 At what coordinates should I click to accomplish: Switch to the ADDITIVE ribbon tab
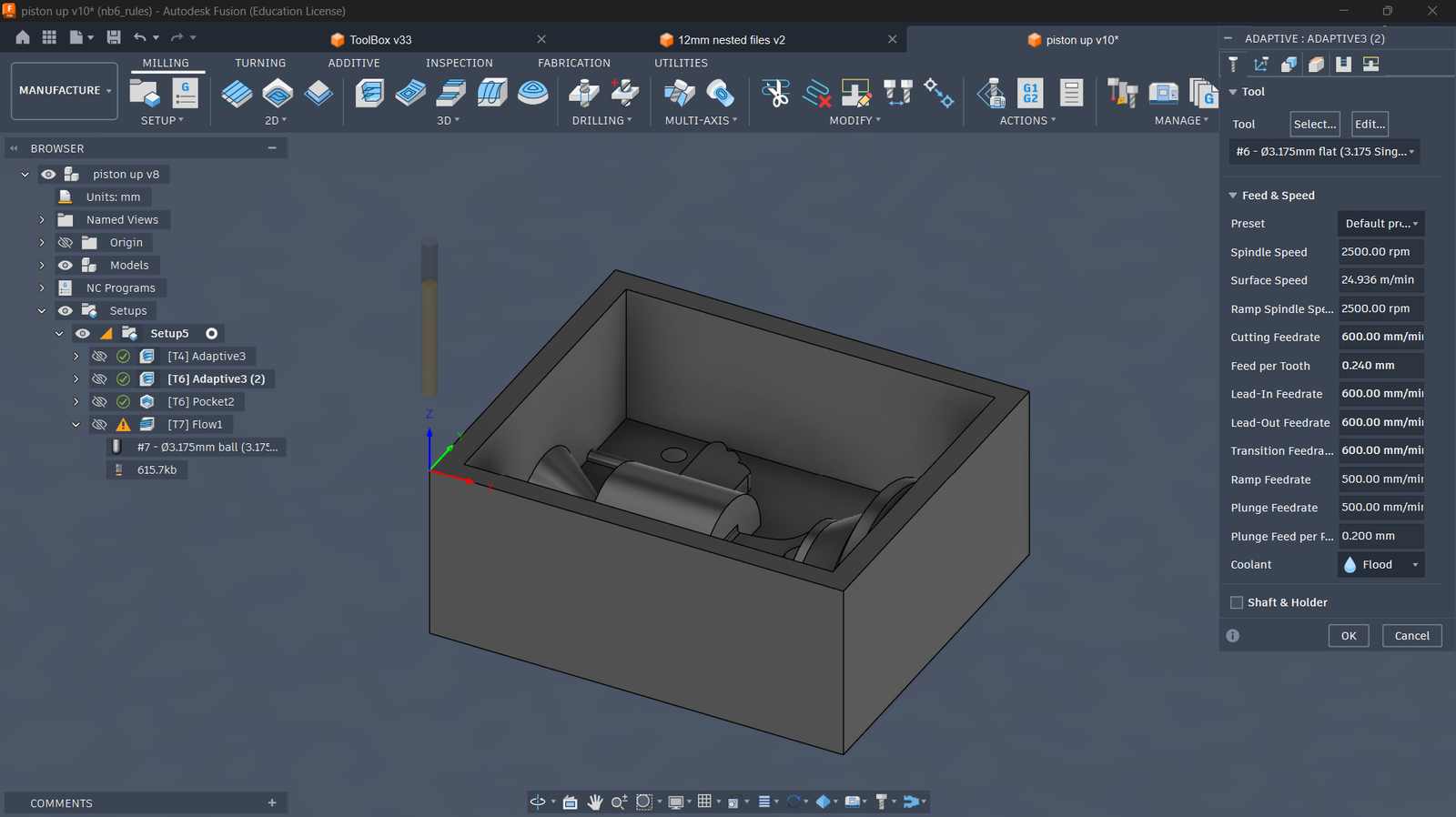point(354,63)
